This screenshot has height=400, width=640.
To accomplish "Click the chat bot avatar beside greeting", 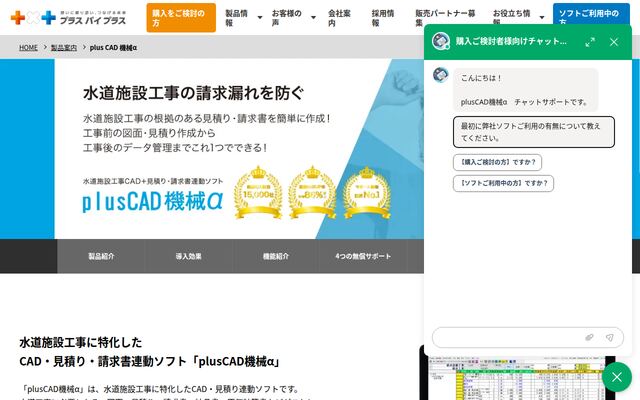I will (440, 75).
